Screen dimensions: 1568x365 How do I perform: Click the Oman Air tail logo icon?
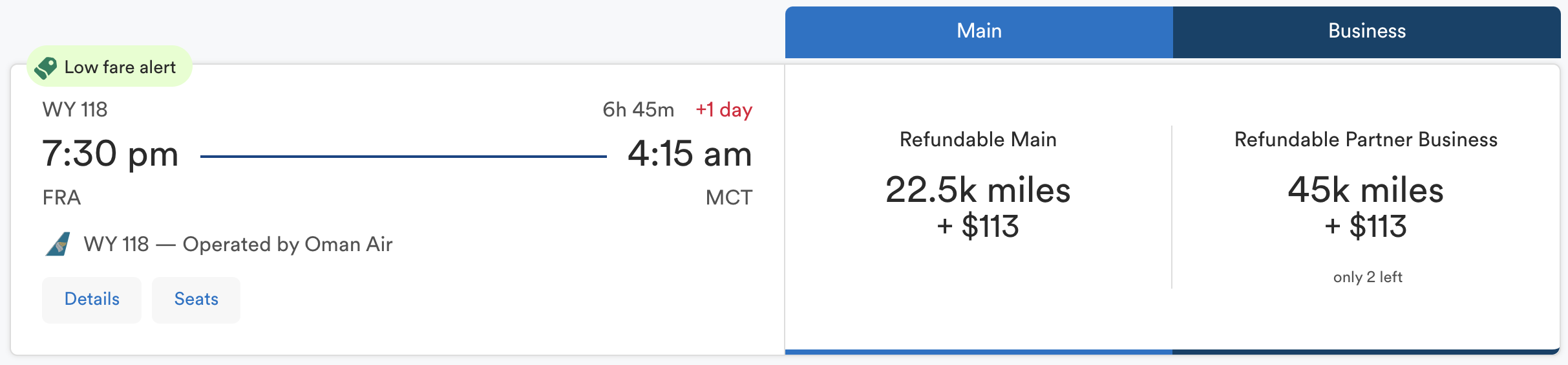(x=58, y=245)
